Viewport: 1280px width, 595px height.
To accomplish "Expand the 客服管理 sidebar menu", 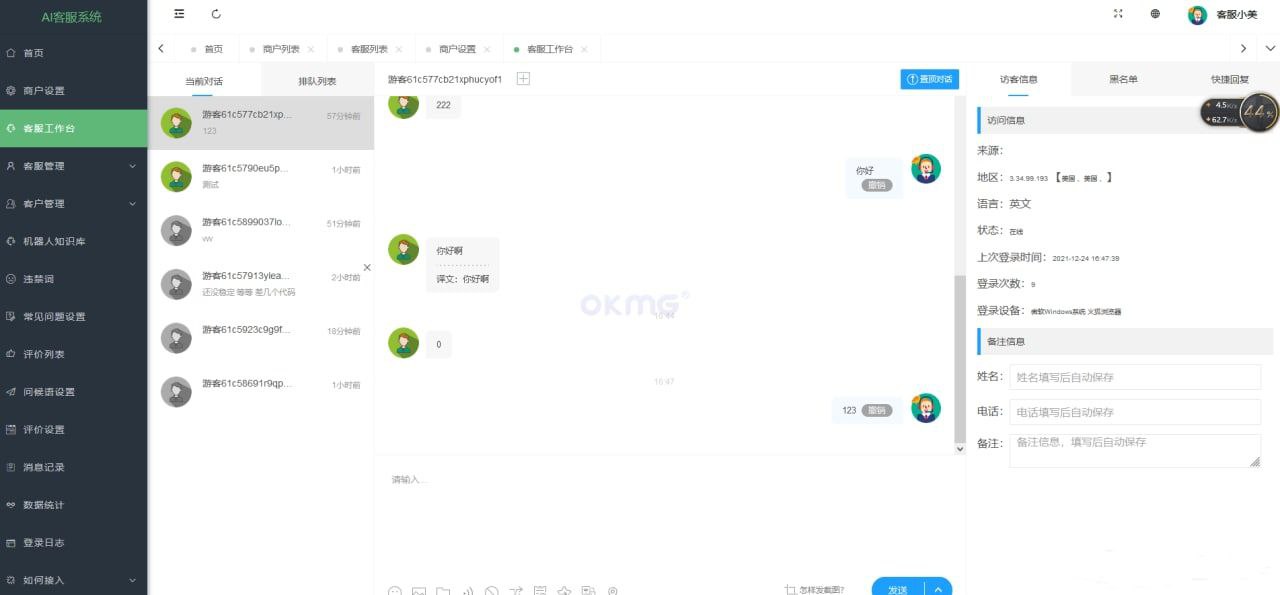I will 74,166.
